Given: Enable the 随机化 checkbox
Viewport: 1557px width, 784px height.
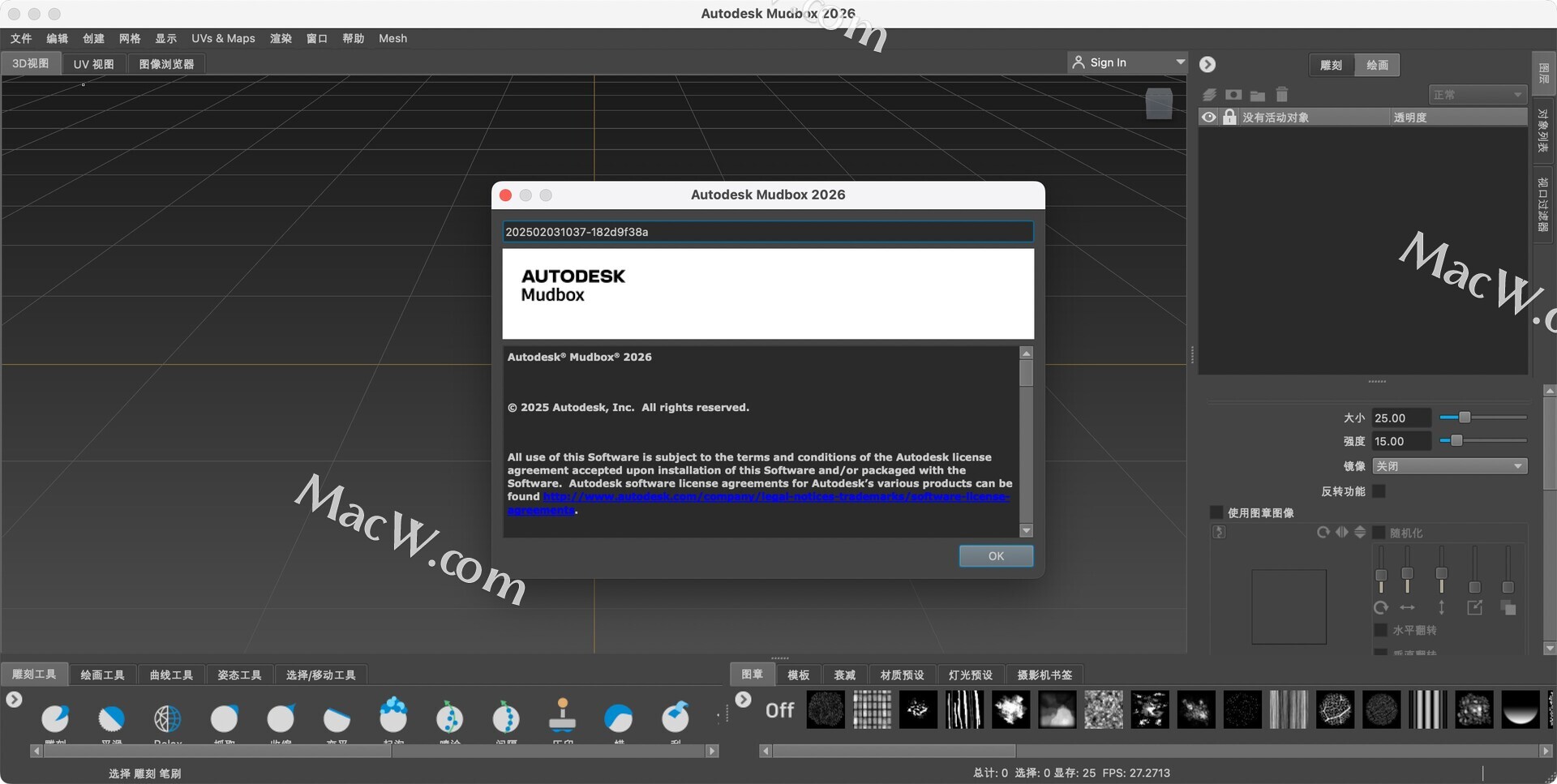Looking at the screenshot, I should pos(1379,533).
